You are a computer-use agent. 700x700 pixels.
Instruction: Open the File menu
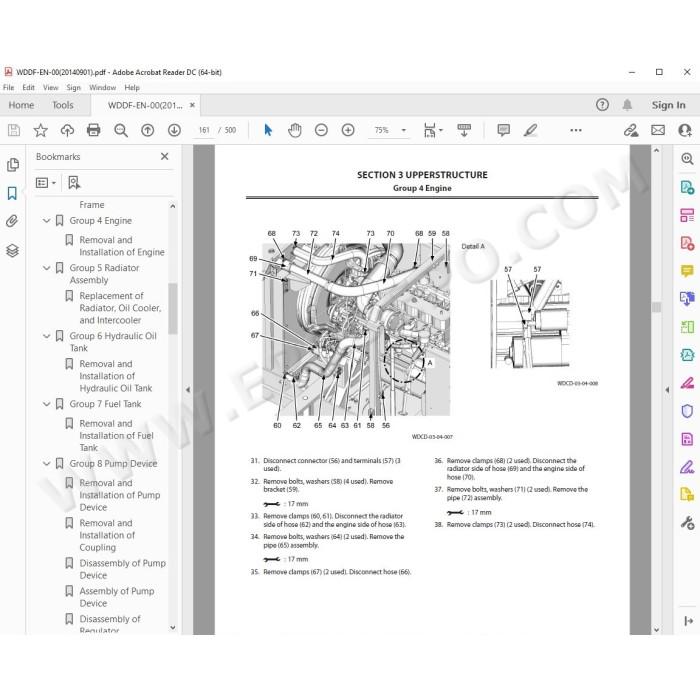point(8,88)
